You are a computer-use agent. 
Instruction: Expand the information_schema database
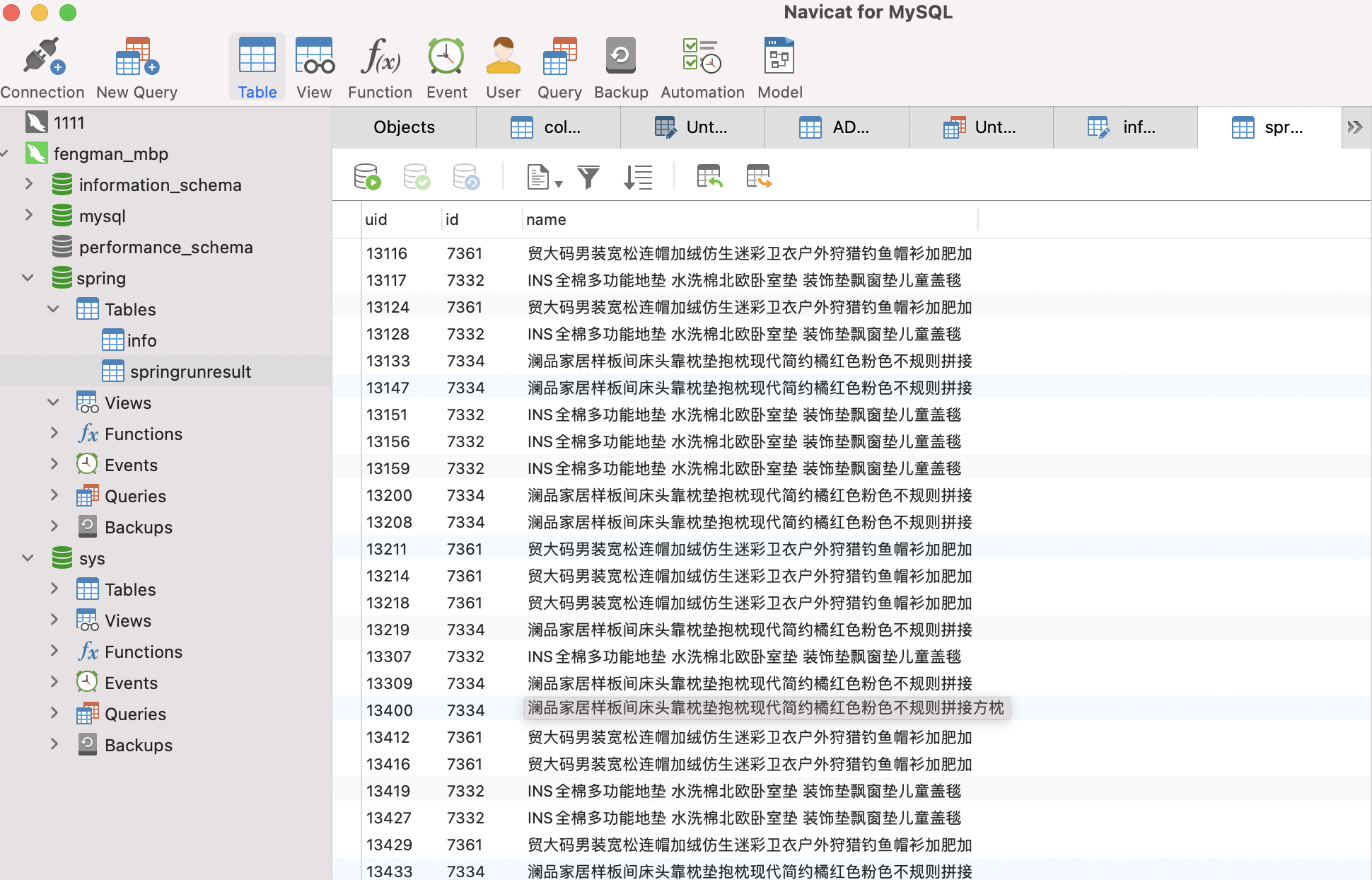(29, 184)
